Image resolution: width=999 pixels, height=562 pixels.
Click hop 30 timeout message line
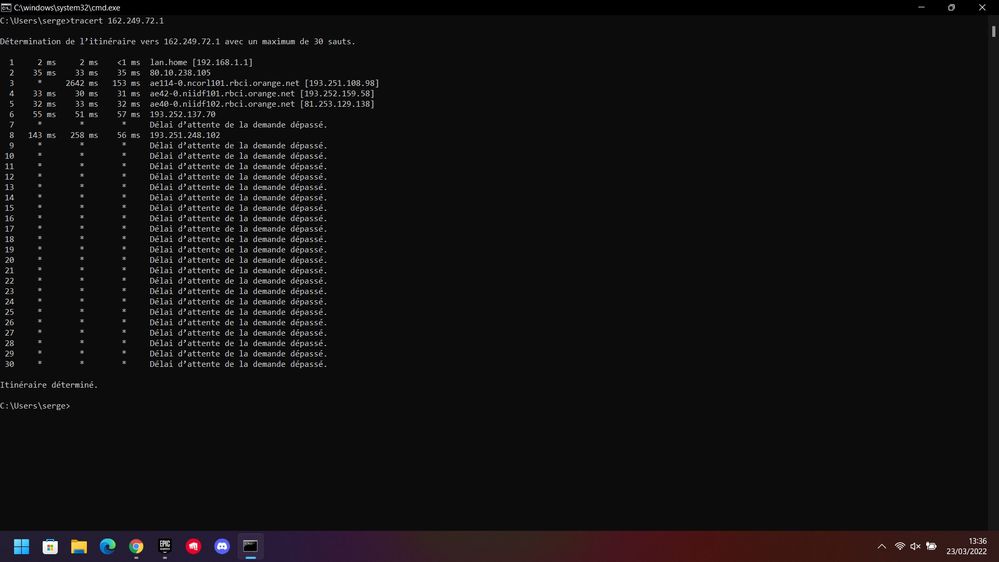pos(238,364)
